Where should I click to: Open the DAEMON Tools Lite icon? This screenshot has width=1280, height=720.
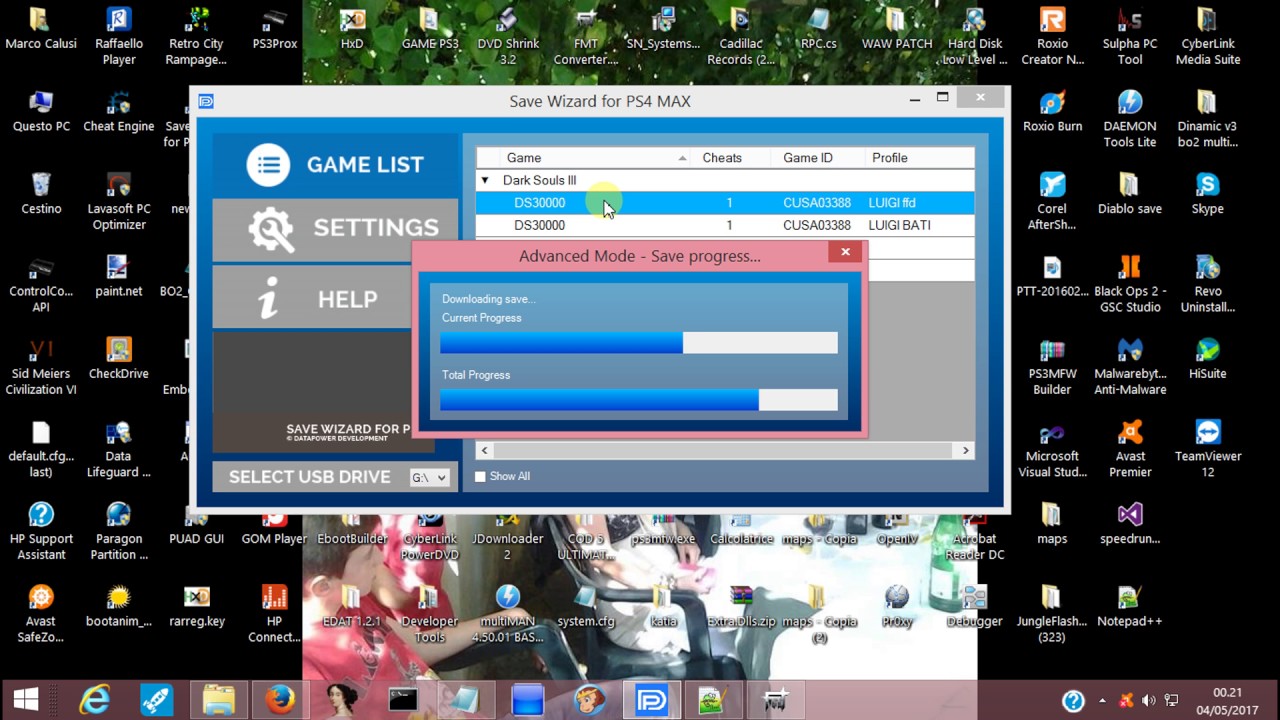1130,118
